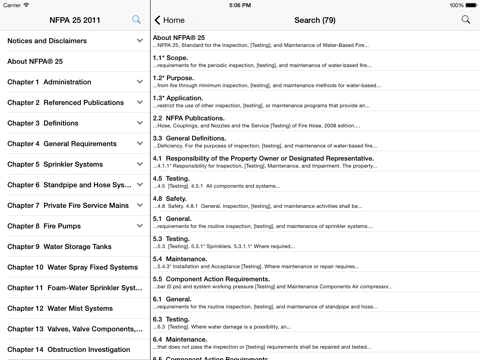Screen dimensions: 480x360
Task: Tap the 5:06 PM clock in status bar
Action: [240, 5]
